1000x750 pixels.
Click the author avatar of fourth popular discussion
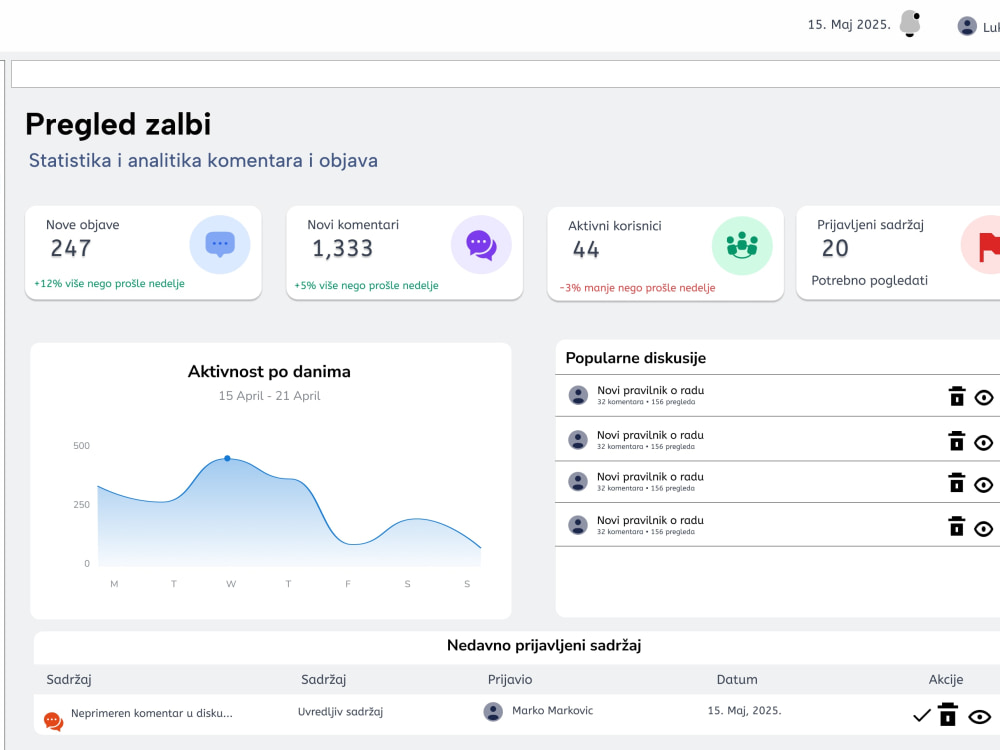coord(578,526)
